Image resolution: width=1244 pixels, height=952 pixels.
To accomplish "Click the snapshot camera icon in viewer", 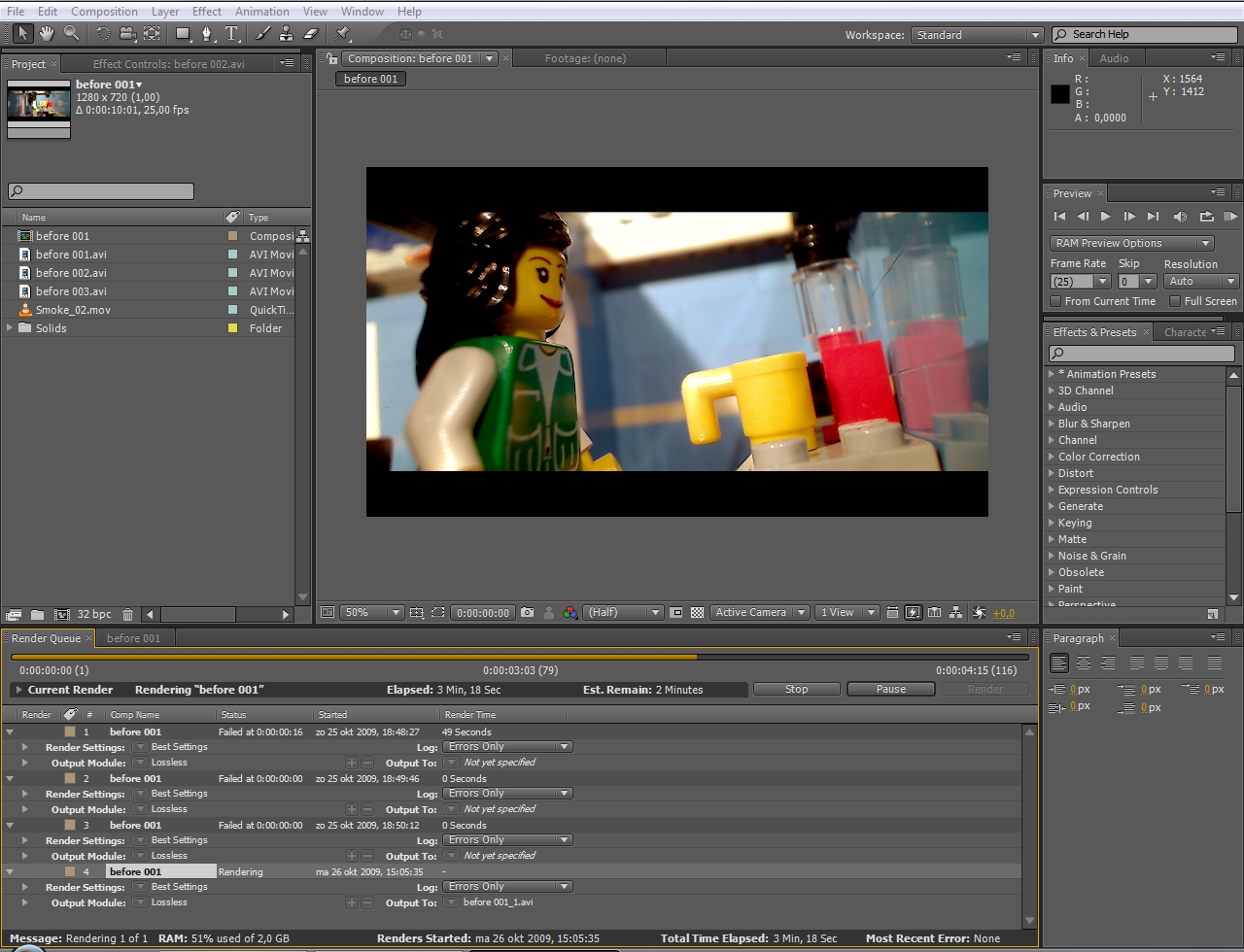I will (x=527, y=613).
